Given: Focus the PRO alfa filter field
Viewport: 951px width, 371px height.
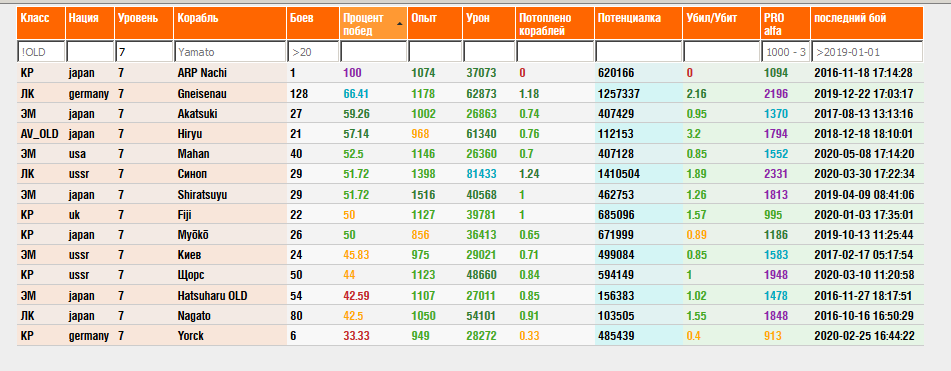Looking at the screenshot, I should click(x=785, y=52).
